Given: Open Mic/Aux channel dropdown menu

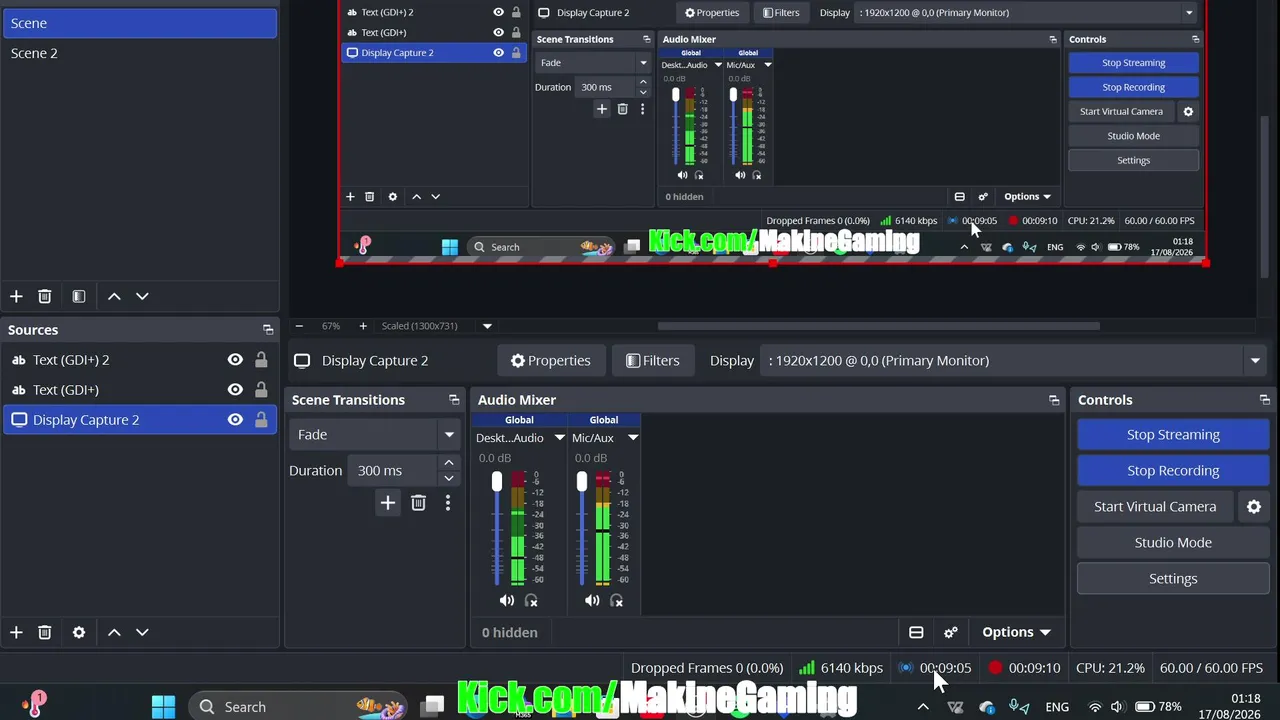Looking at the screenshot, I should coord(633,438).
